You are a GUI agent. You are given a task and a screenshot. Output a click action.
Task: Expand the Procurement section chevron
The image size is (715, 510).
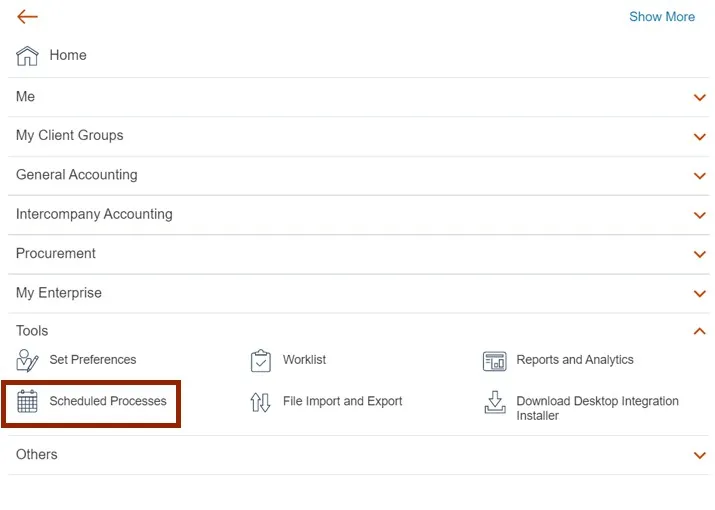point(700,254)
